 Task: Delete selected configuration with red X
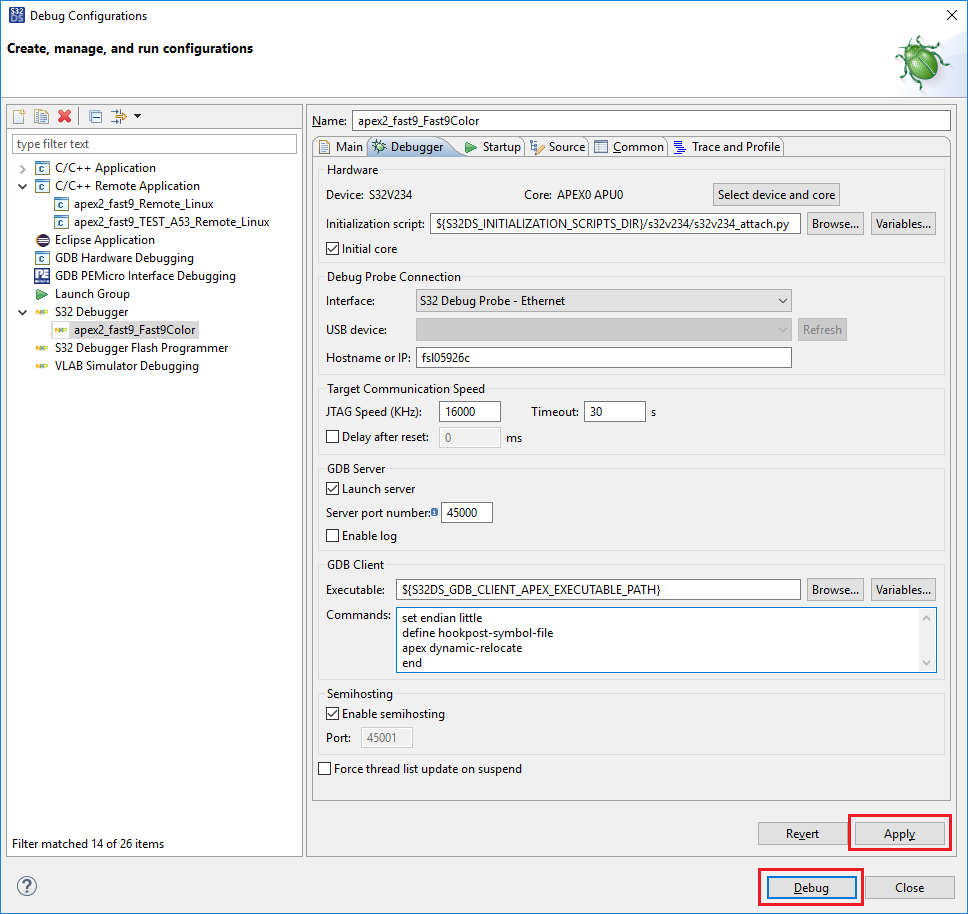point(64,116)
